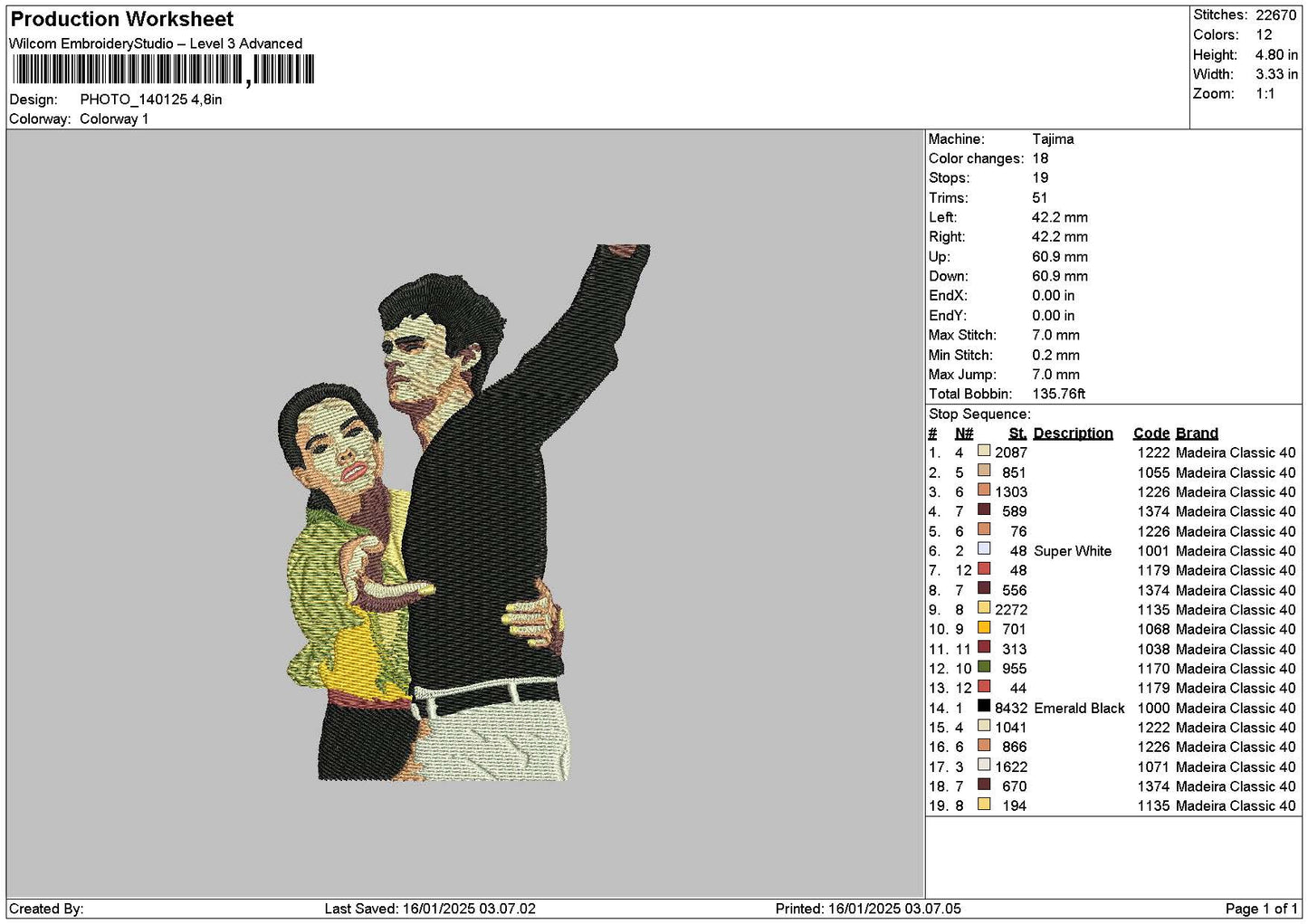The image size is (1308, 924).
Task: Click the height value '4.80 in'
Action: point(1276,55)
